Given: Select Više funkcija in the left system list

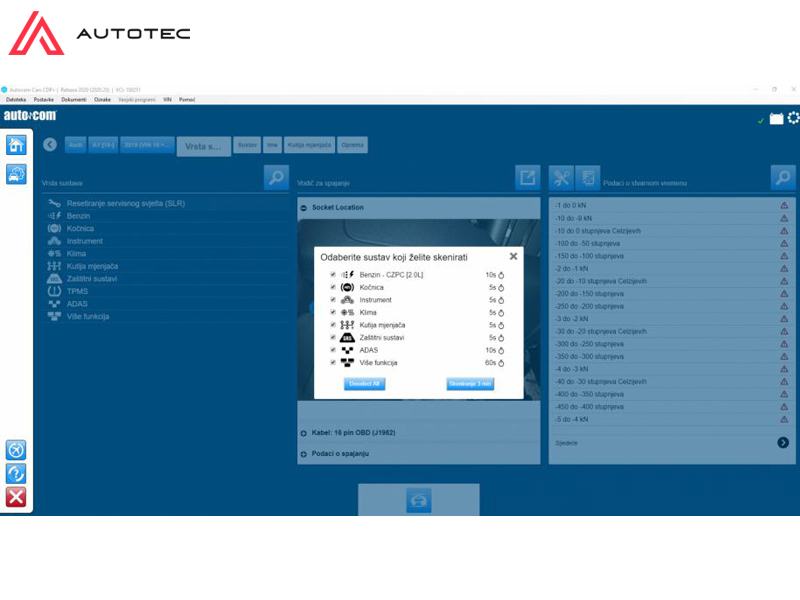Looking at the screenshot, I should (166, 316).
